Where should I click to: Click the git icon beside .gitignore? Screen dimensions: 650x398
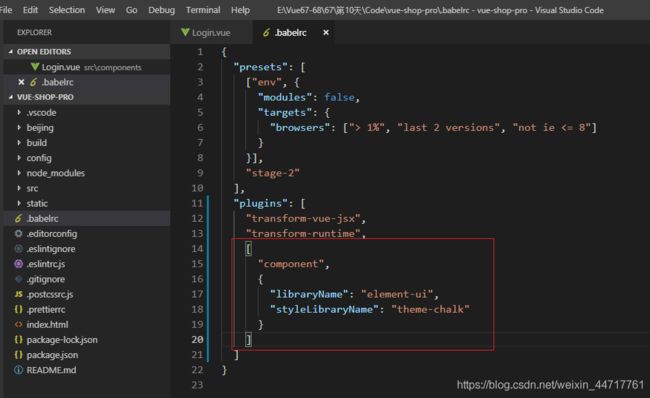[x=18, y=279]
